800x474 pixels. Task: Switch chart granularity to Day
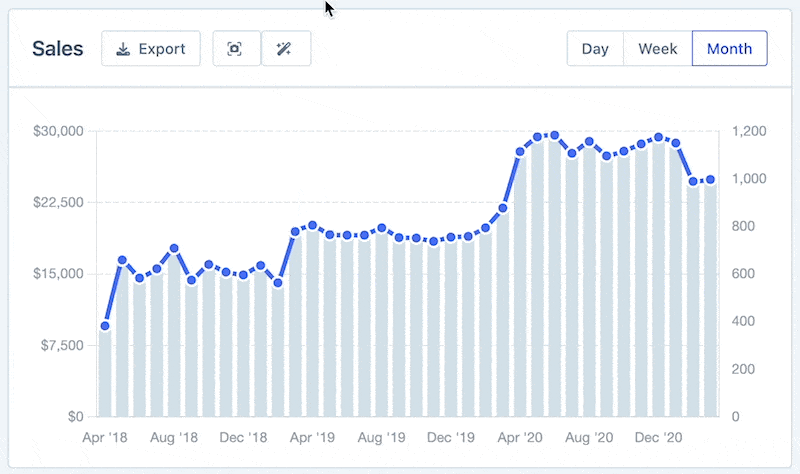pos(595,49)
